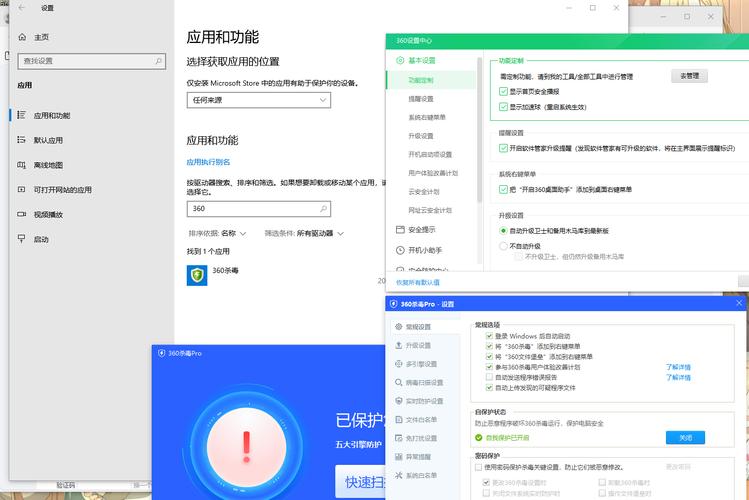
Task: Click the 常规设置 gear icon in 360杀毒Pro settings
Action: pos(398,327)
